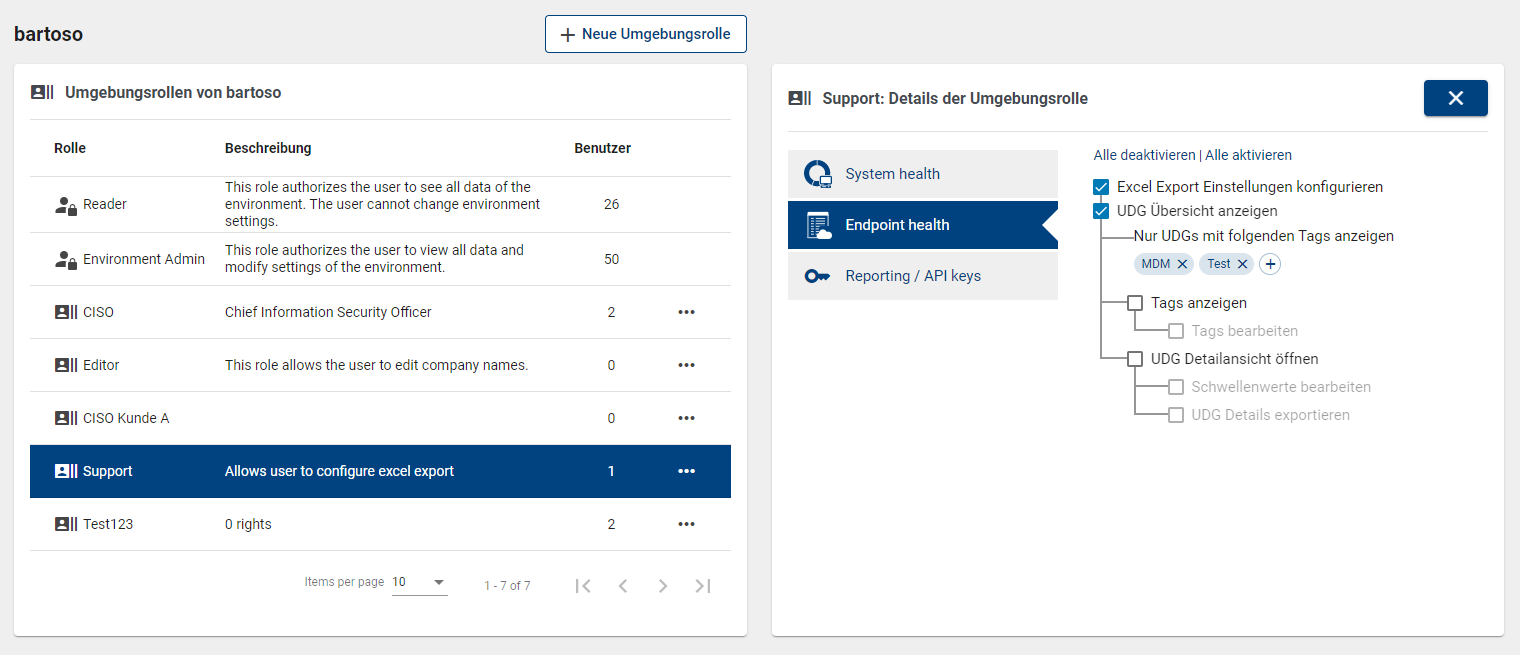Enable Tags anzeigen checkbox

click(1135, 303)
